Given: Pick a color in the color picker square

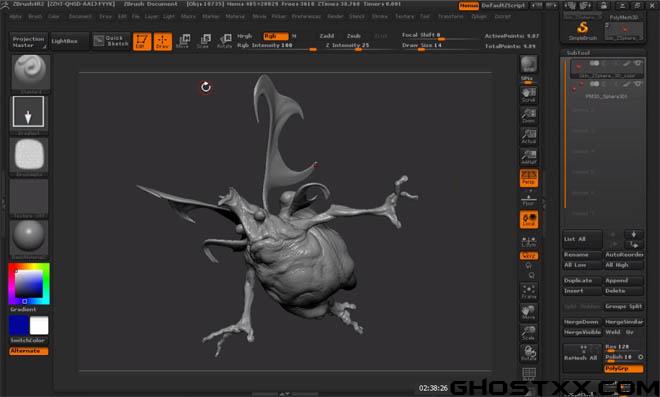Looking at the screenshot, I should coord(29,283).
